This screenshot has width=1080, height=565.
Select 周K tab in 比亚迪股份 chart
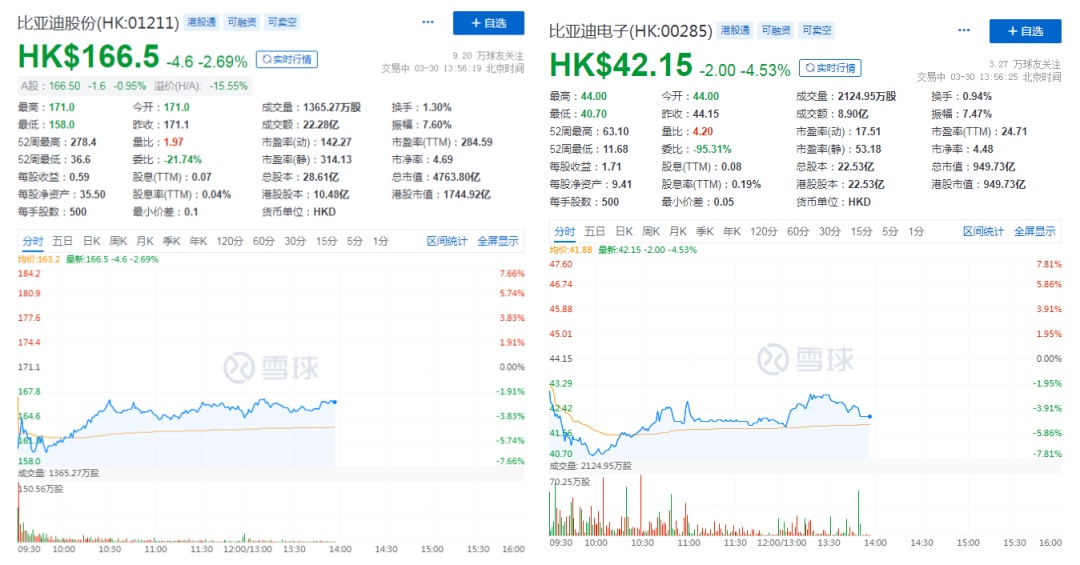pos(118,241)
